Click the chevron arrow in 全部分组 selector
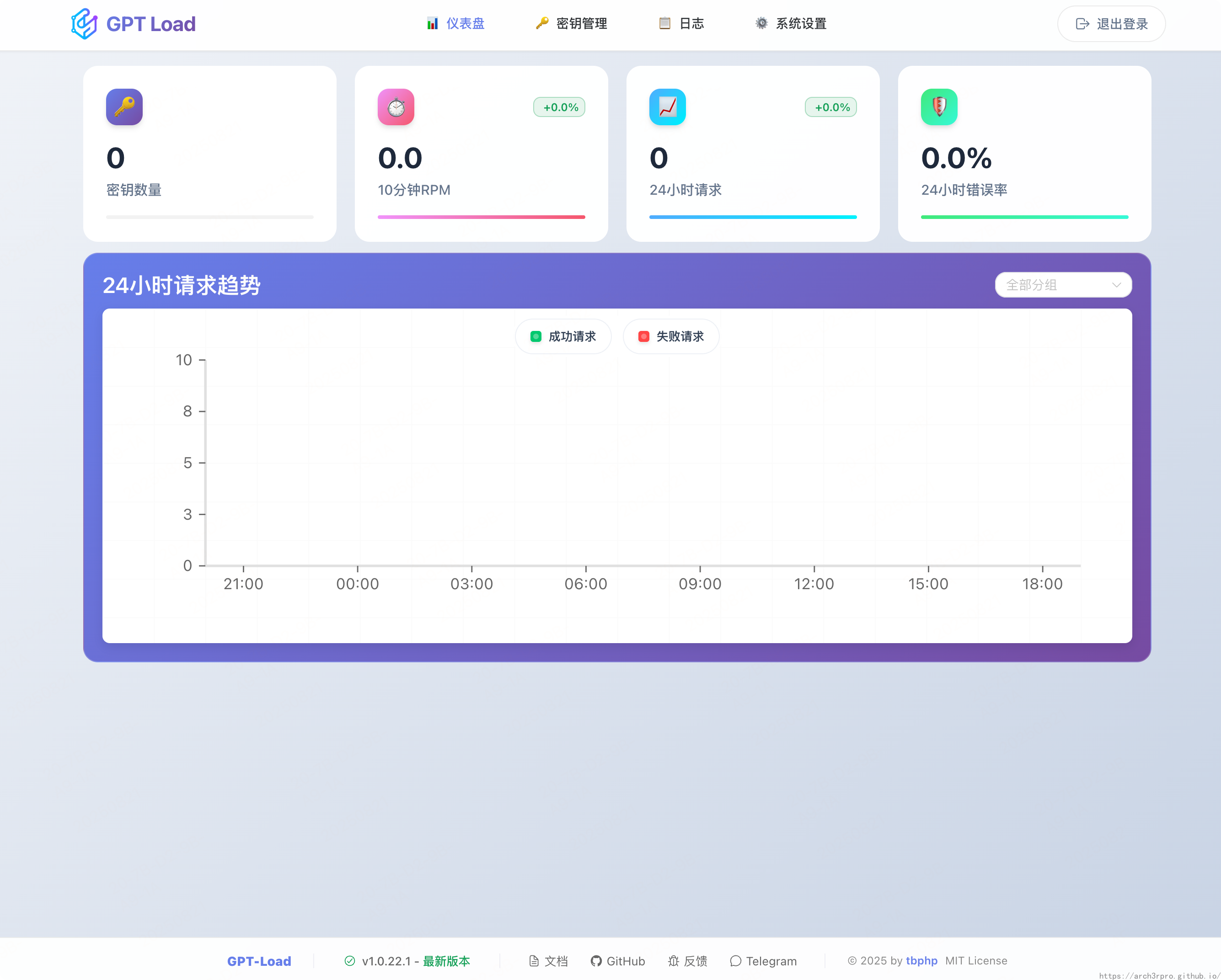The height and width of the screenshot is (980, 1221). point(1116,285)
